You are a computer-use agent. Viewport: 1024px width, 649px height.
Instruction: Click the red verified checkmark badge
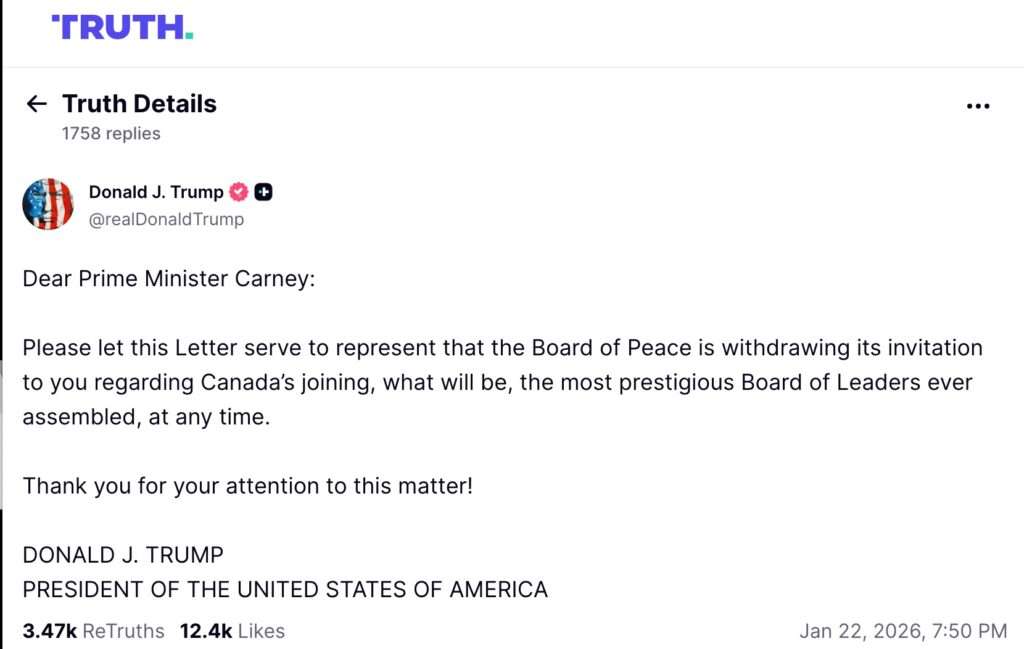239,192
